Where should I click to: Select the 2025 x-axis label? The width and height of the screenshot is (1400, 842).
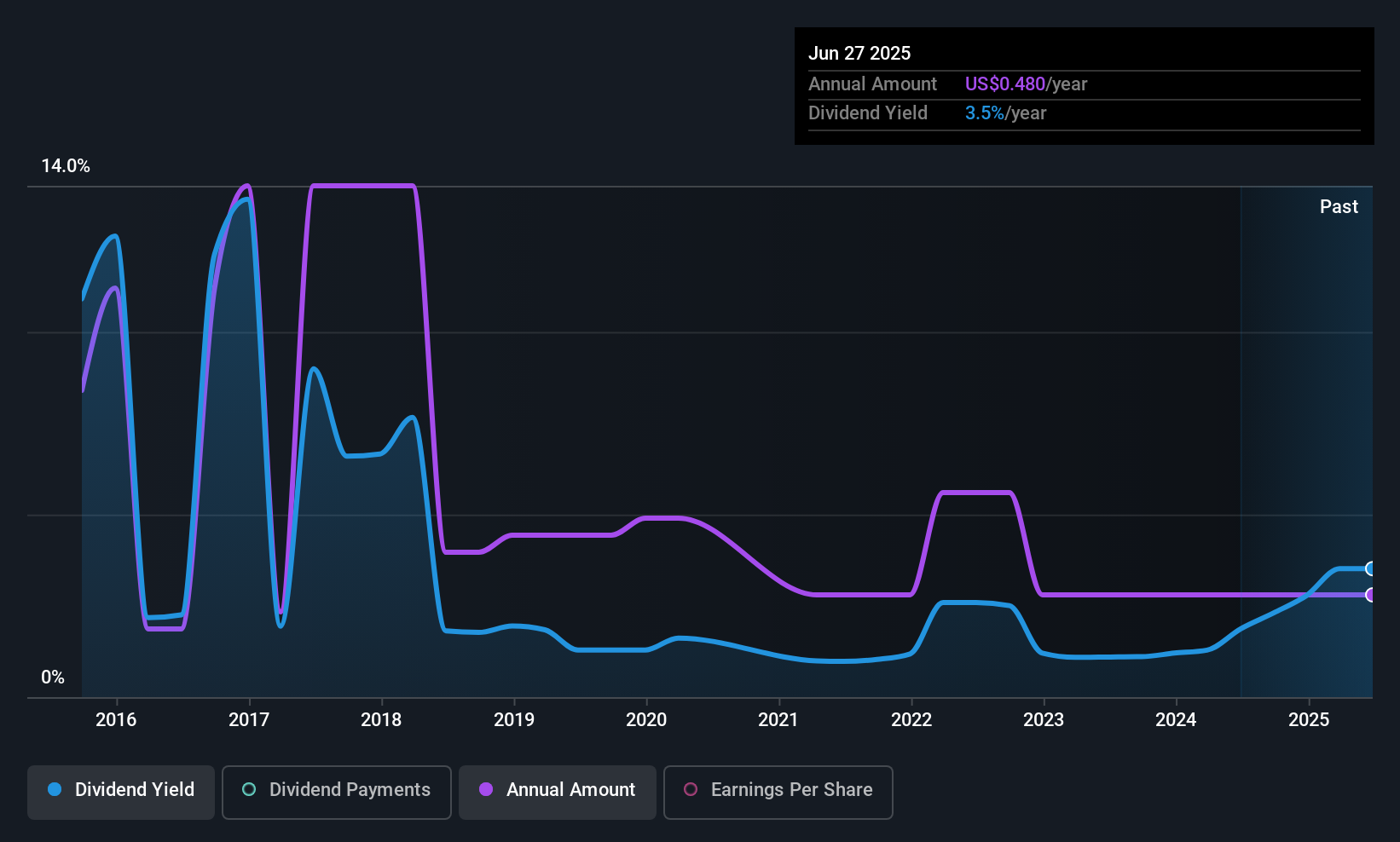click(x=1309, y=720)
